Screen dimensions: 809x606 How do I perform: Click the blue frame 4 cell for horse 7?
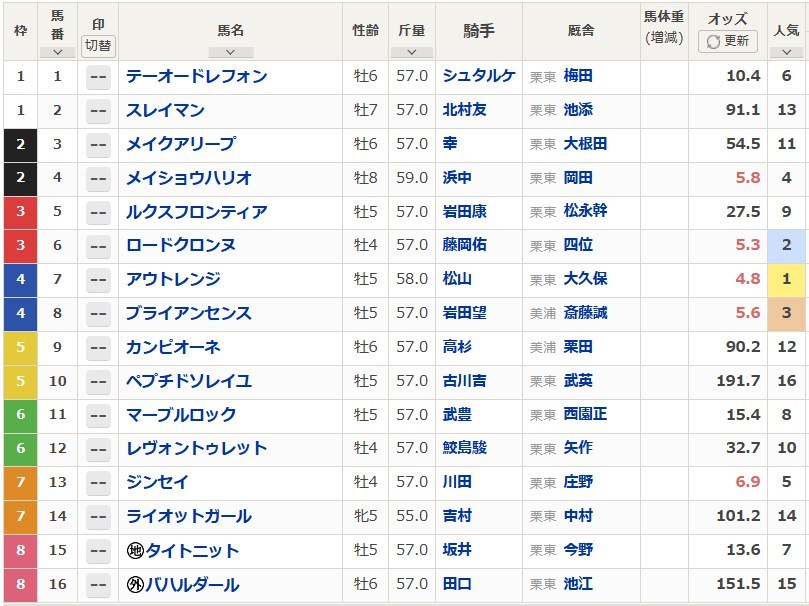point(21,280)
